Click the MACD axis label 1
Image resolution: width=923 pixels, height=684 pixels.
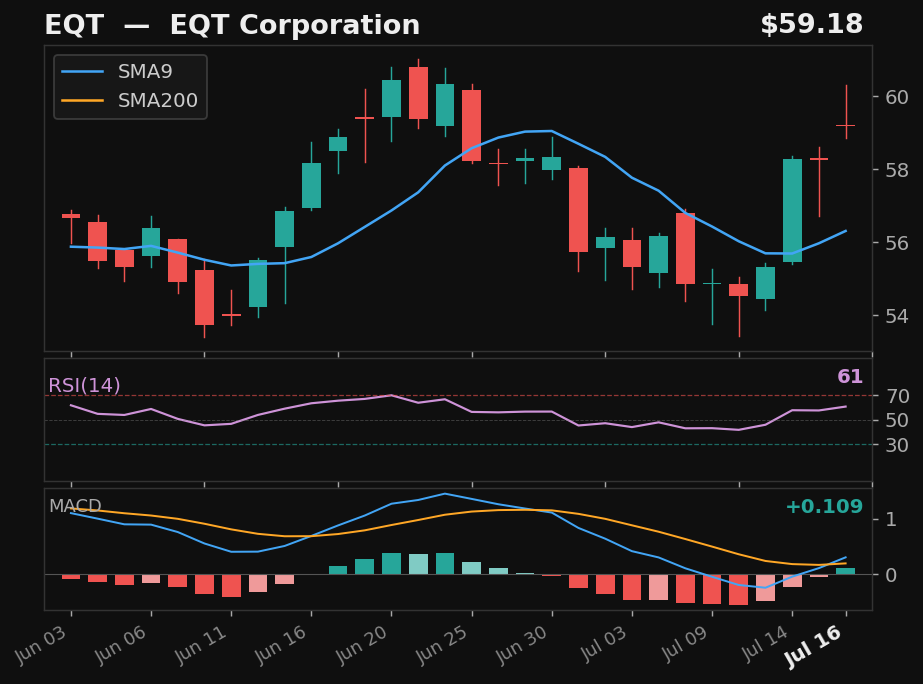pos(891,519)
